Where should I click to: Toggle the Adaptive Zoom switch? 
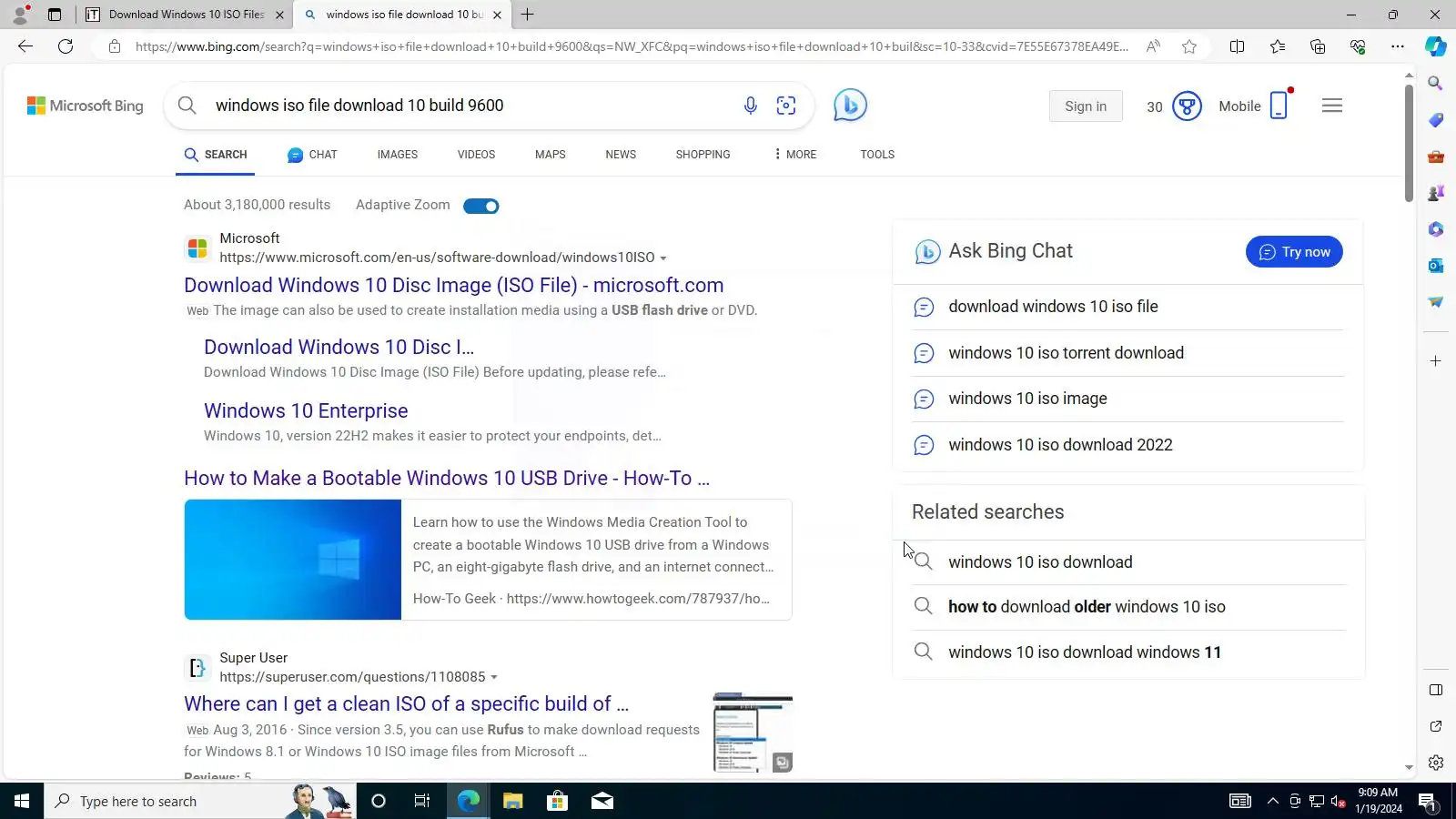click(x=480, y=207)
